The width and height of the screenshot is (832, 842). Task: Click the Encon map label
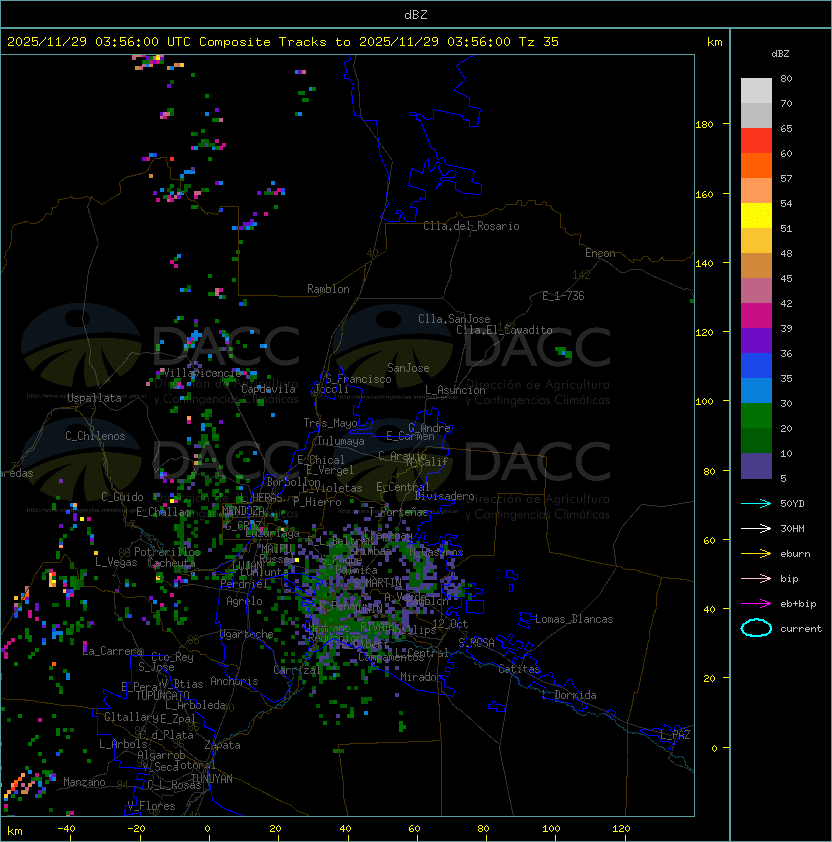pyautogui.click(x=600, y=253)
